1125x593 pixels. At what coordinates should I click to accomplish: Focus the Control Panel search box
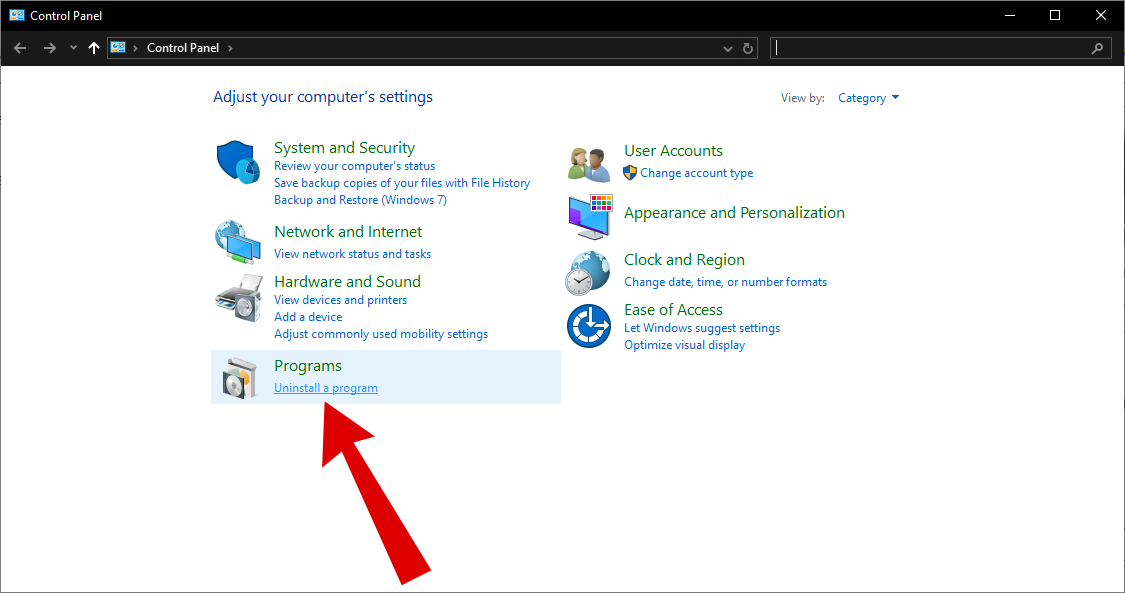[x=941, y=48]
